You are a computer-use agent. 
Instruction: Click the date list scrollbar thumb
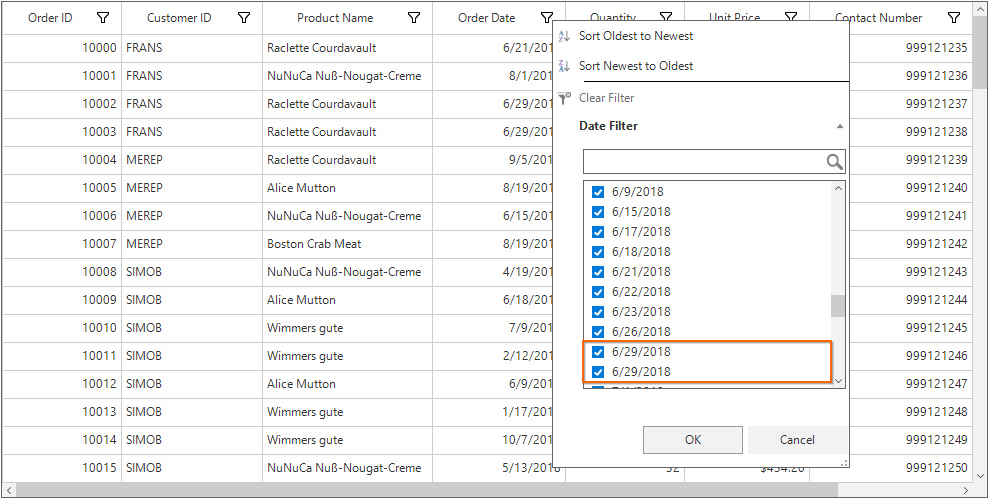pyautogui.click(x=838, y=306)
